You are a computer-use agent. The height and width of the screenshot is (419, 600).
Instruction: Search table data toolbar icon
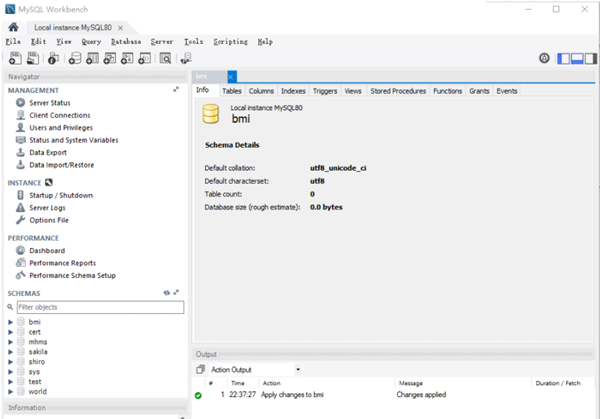(x=165, y=58)
